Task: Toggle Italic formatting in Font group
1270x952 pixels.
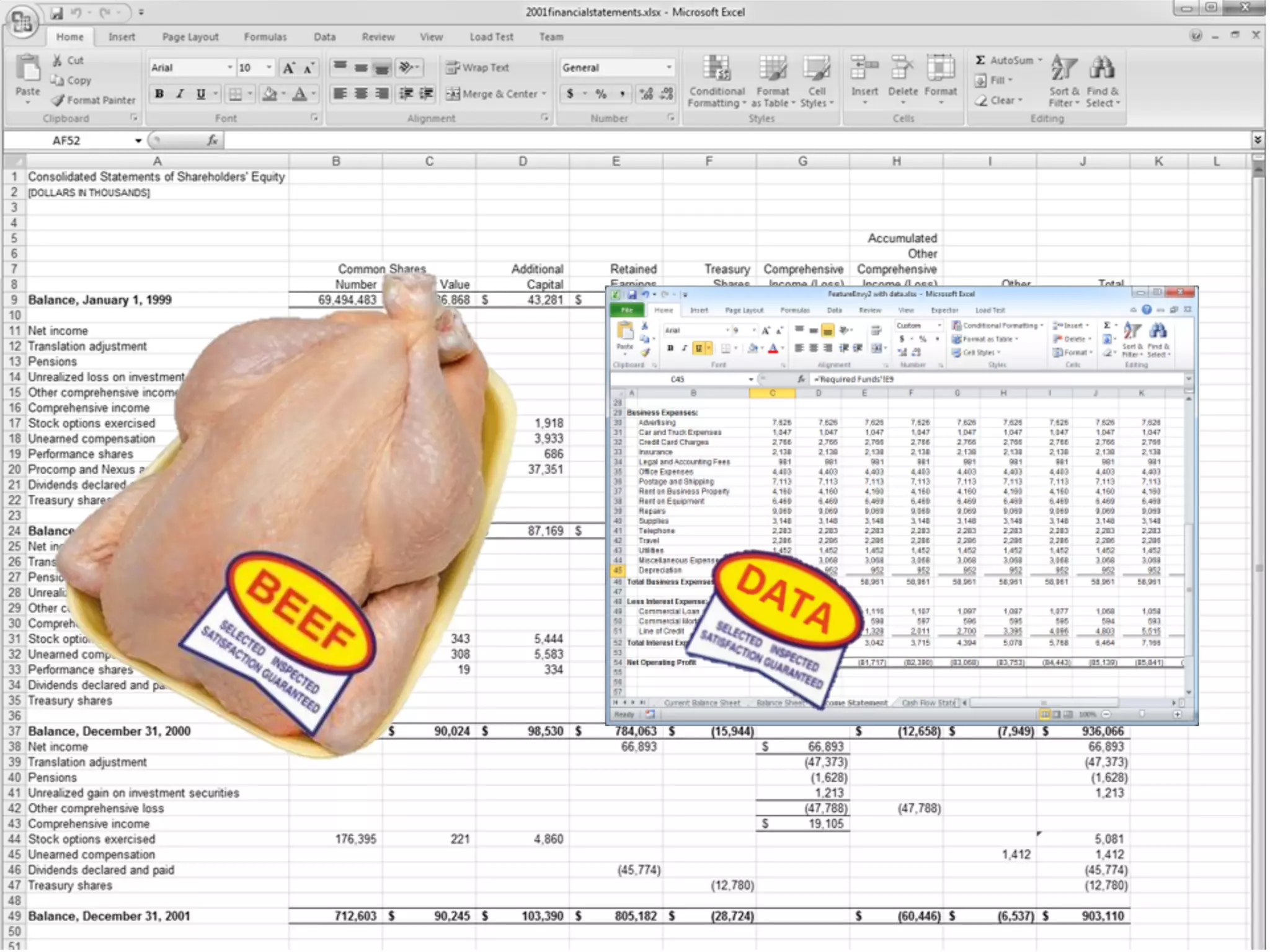Action: [x=180, y=94]
